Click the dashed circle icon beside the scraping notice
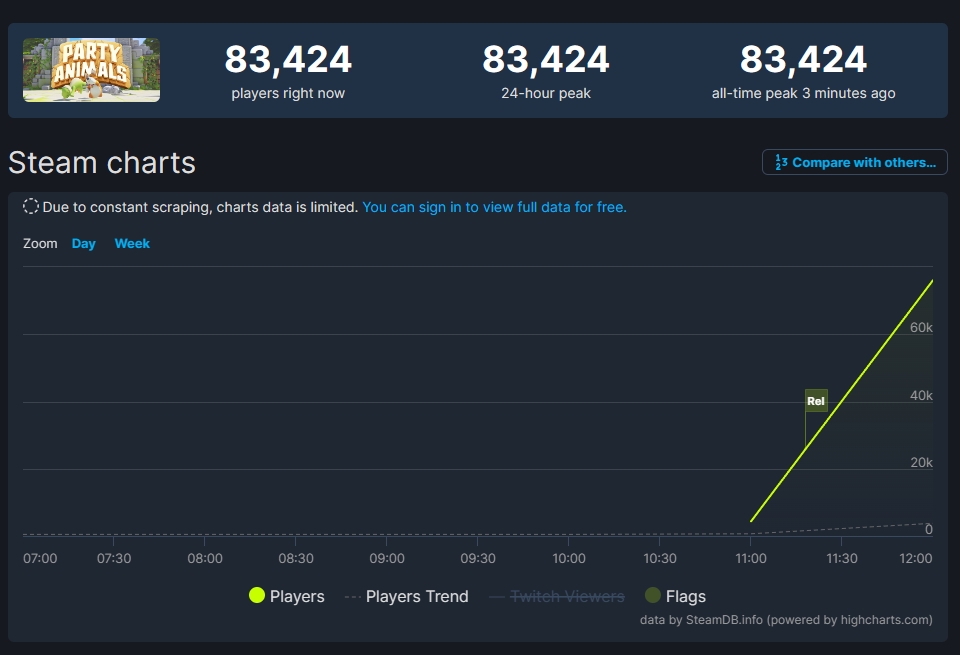The height and width of the screenshot is (655, 960). [31, 207]
